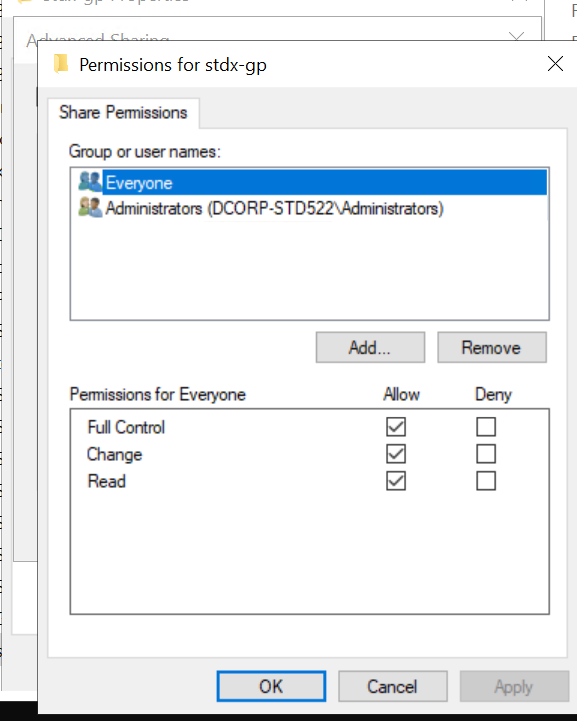Click the Full Control permission label
The width and height of the screenshot is (577, 721).
coord(126,427)
